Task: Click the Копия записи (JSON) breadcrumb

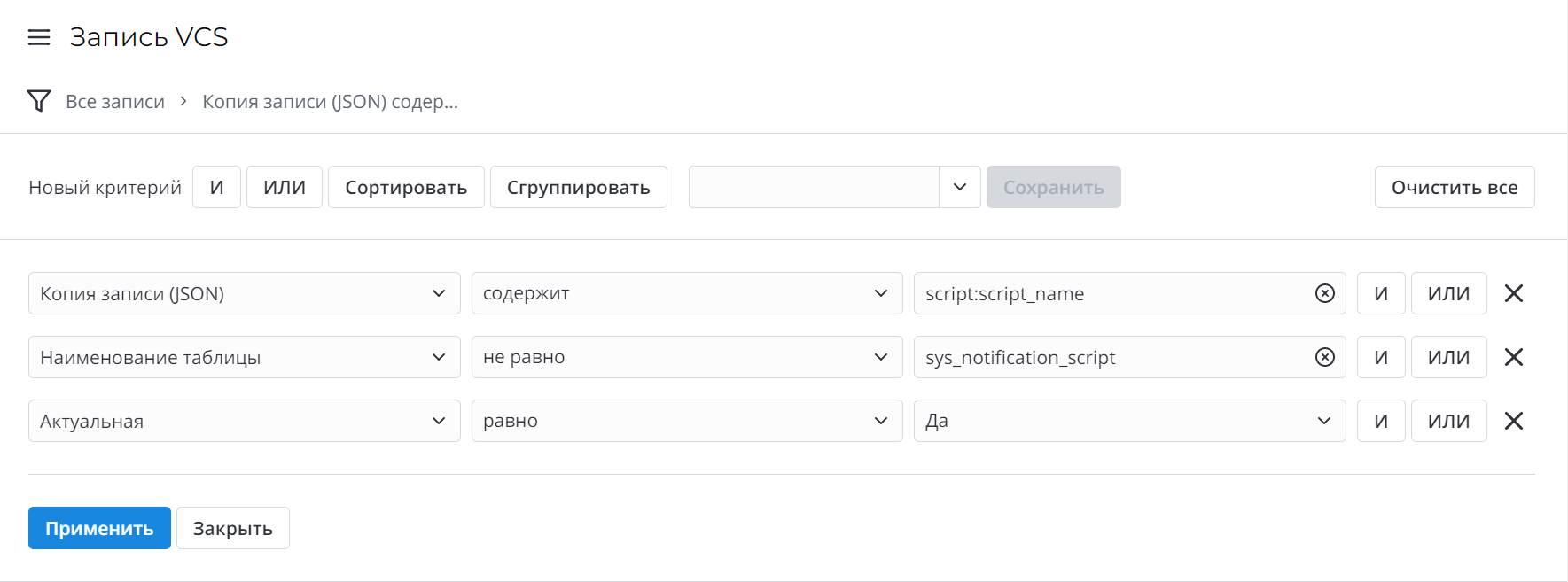Action: [330, 102]
